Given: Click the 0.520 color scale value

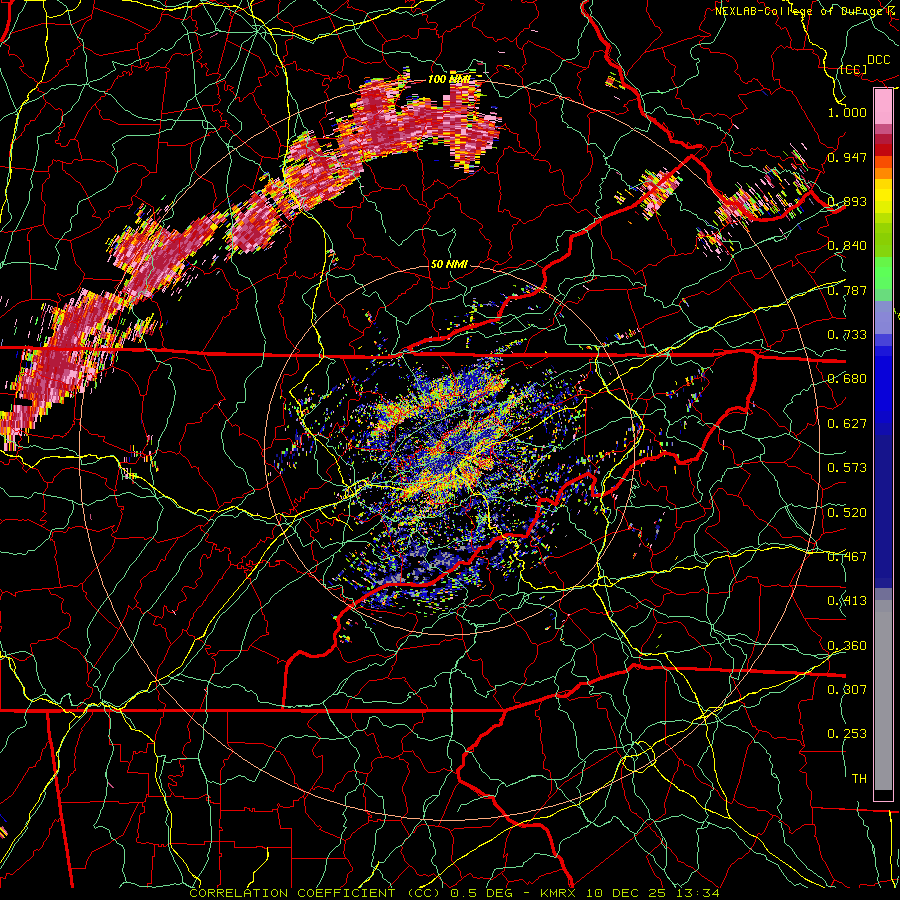Looking at the screenshot, I should tap(847, 513).
